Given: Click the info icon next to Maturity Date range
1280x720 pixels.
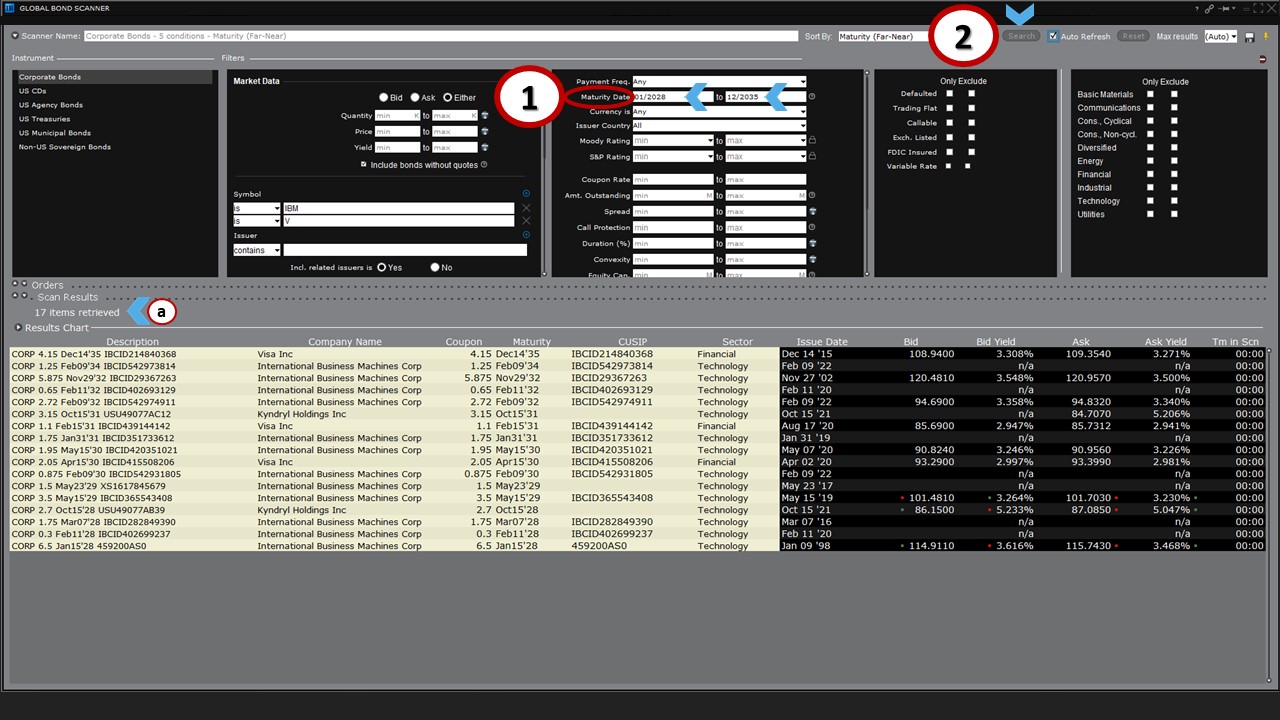Looking at the screenshot, I should pyautogui.click(x=812, y=97).
